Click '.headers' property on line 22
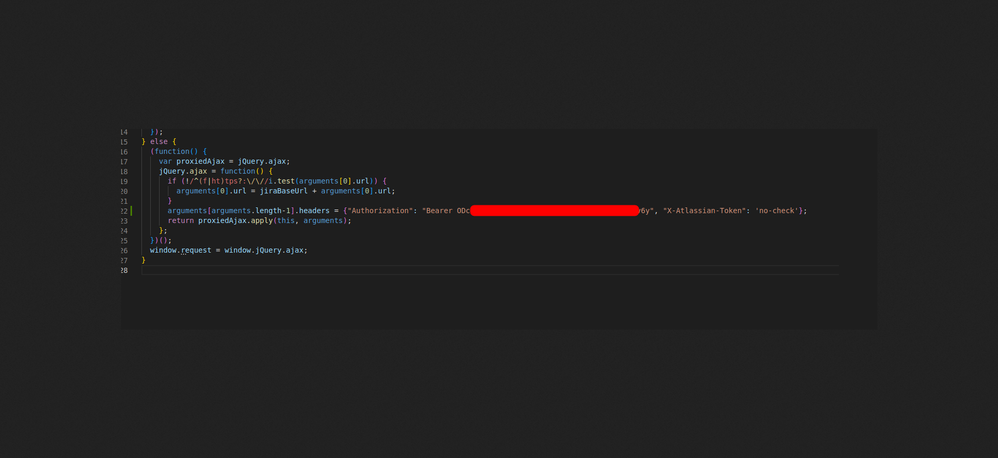The height and width of the screenshot is (458, 998). click(x=311, y=211)
